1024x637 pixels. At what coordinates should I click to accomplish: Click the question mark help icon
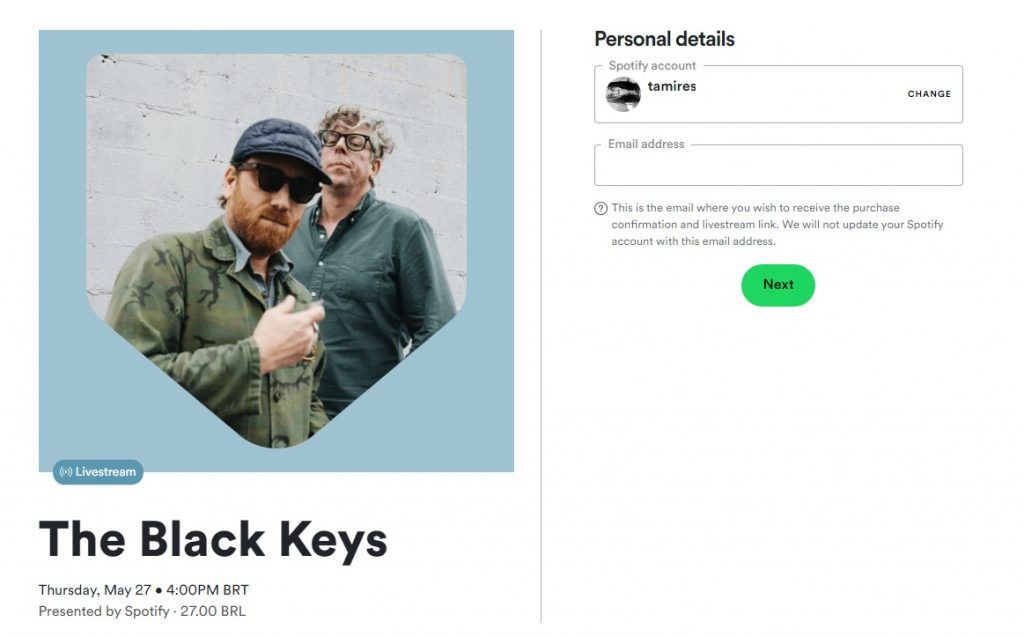[x=601, y=208]
